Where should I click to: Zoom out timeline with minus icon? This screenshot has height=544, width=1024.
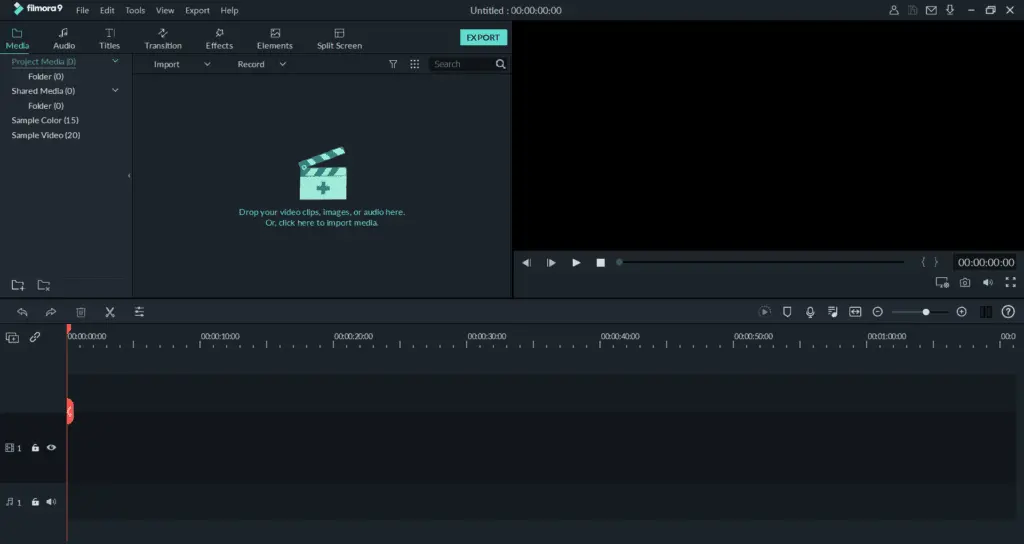pos(878,312)
